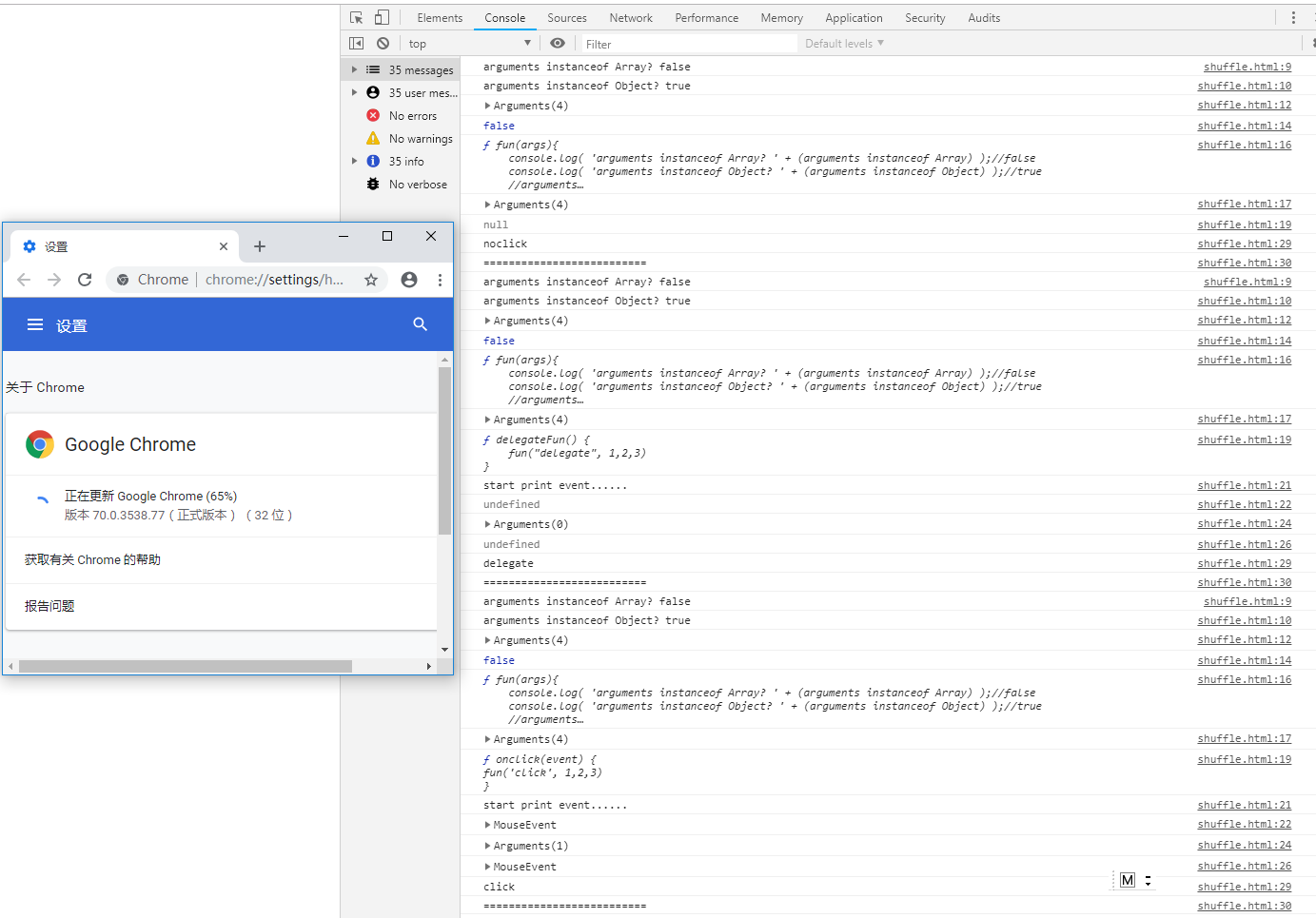Click the input method M icon

1128,880
